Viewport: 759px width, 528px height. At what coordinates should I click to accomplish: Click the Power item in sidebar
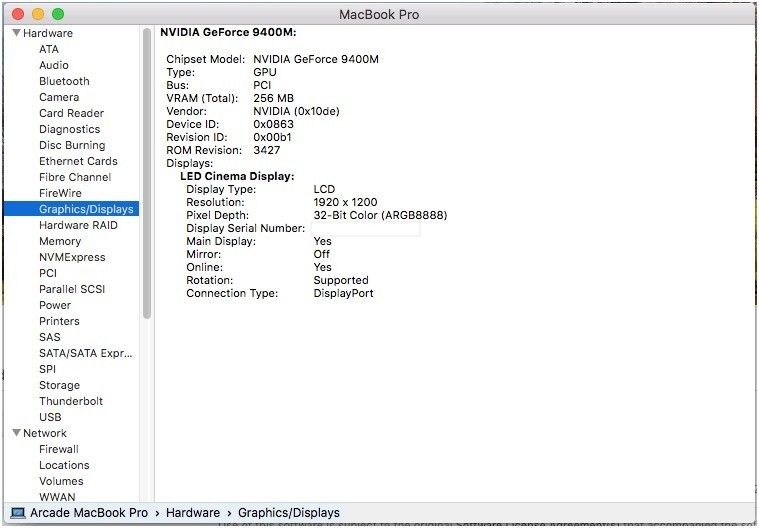coord(55,305)
